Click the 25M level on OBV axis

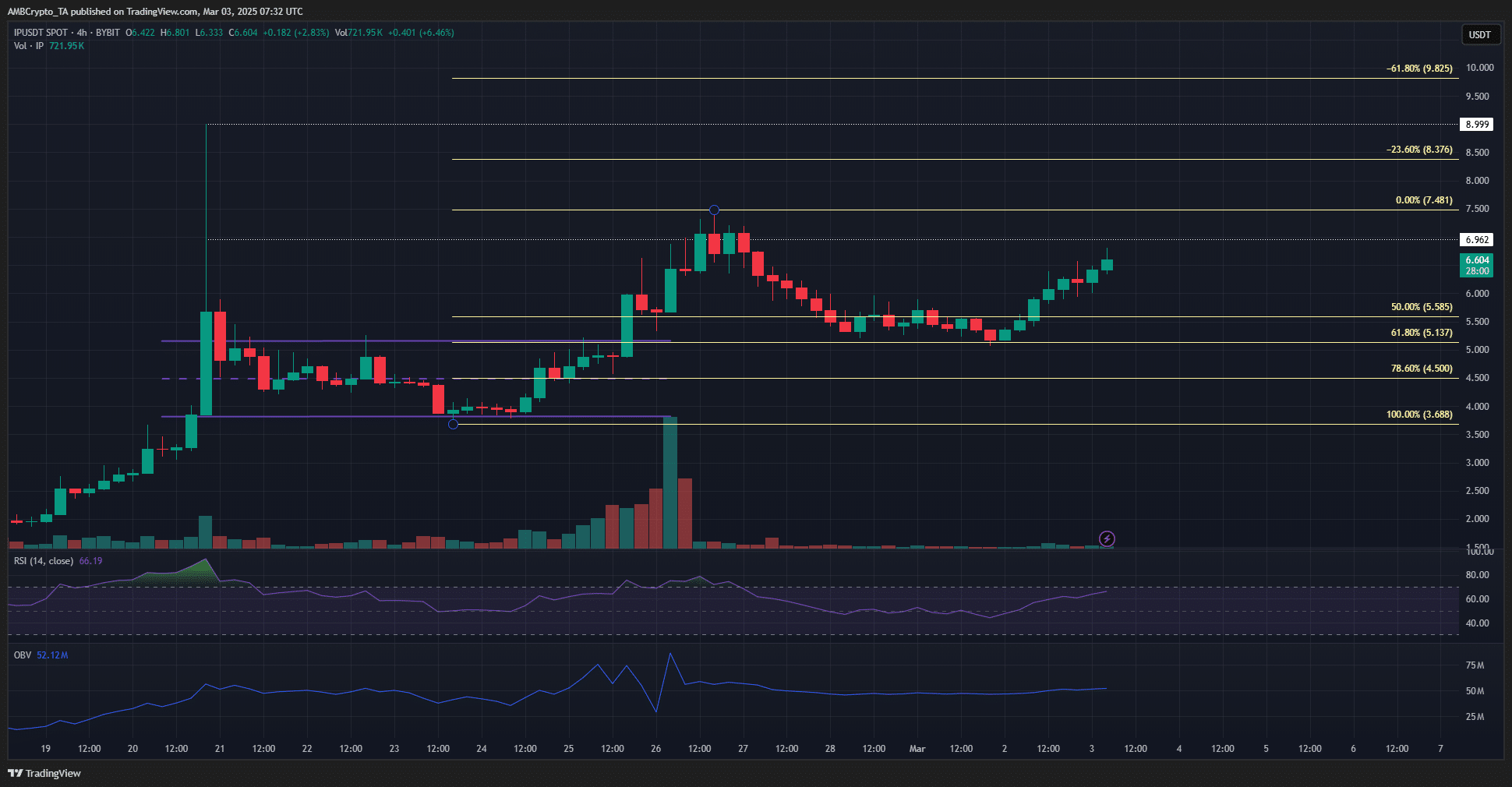click(1475, 717)
